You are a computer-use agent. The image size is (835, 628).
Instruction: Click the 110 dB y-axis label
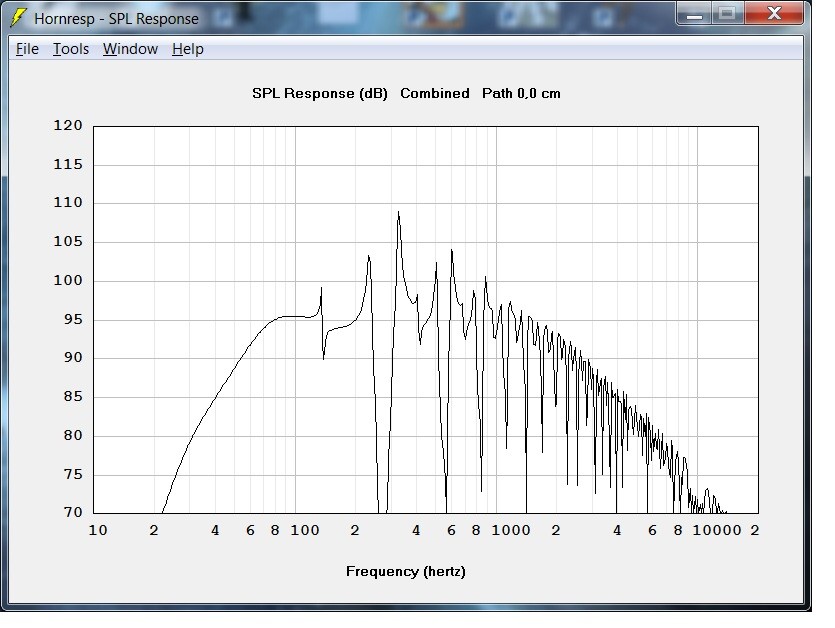pyautogui.click(x=68, y=202)
